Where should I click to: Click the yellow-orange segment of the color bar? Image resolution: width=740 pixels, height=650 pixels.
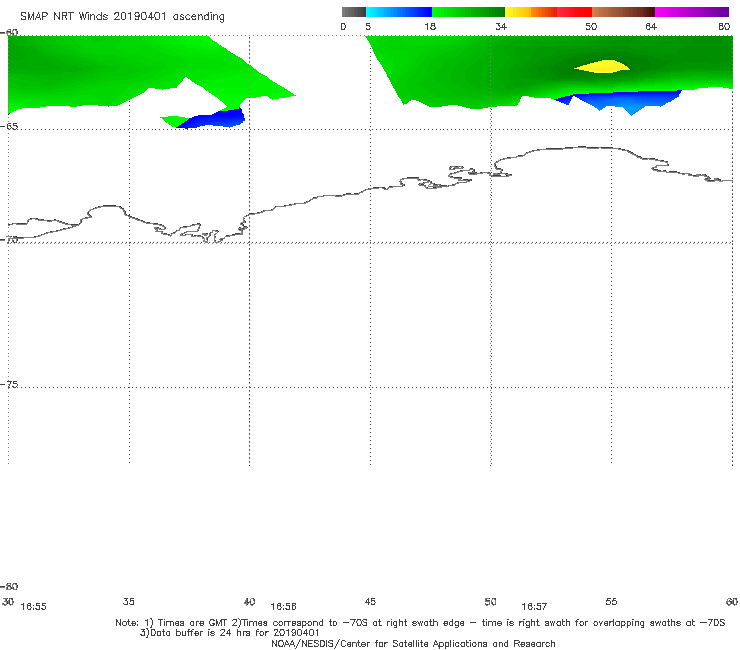pyautogui.click(x=531, y=12)
